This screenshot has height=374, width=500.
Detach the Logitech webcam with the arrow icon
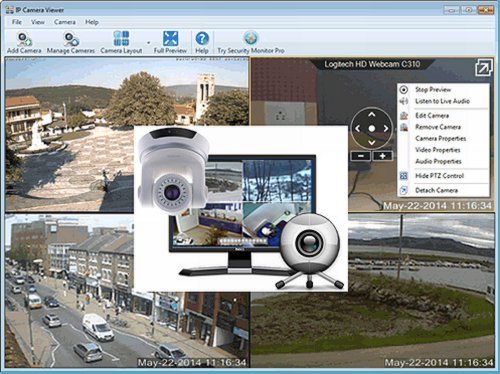point(483,68)
